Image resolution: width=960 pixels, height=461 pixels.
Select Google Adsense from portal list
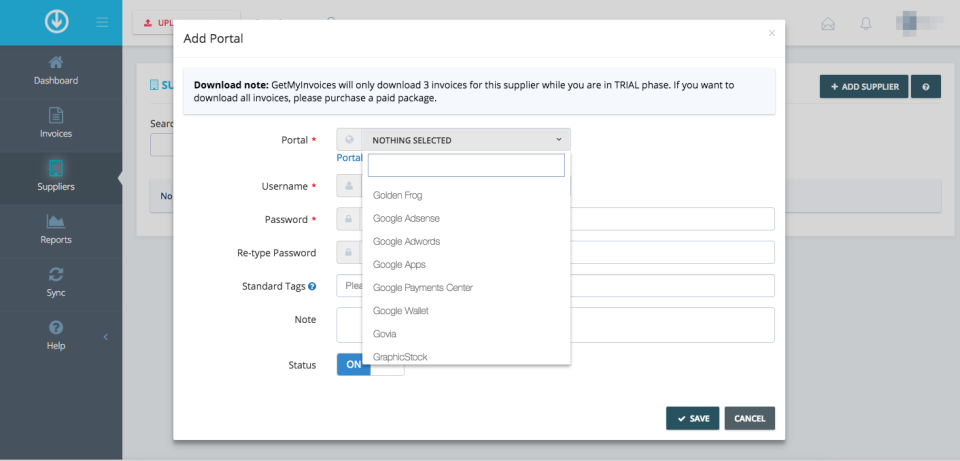pyautogui.click(x=406, y=218)
